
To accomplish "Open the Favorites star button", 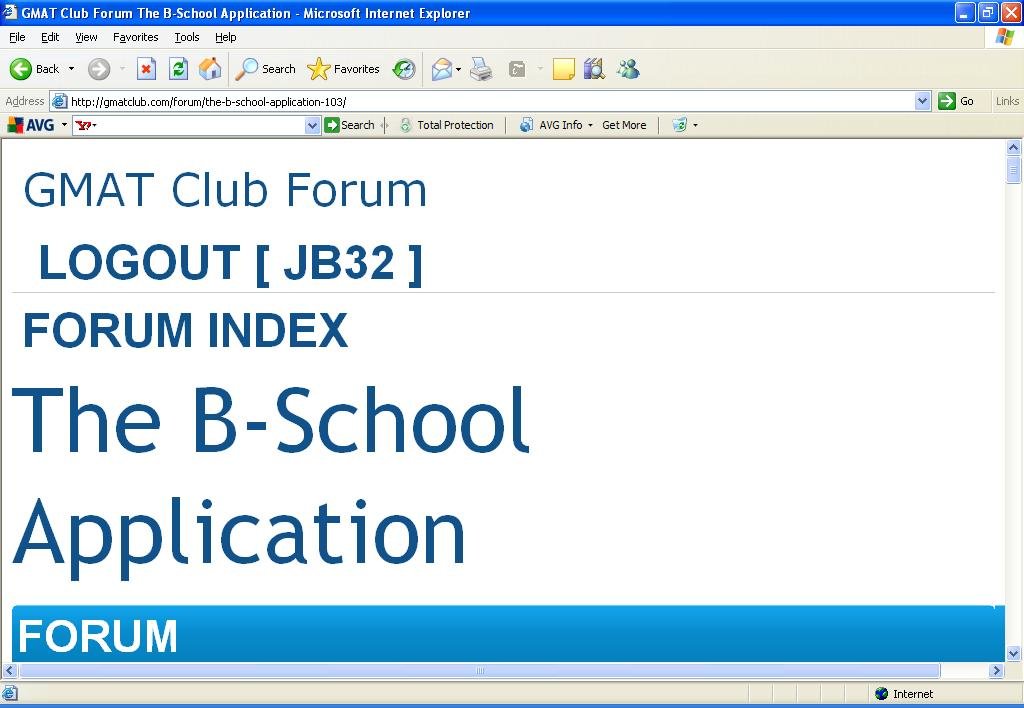I will tap(343, 69).
